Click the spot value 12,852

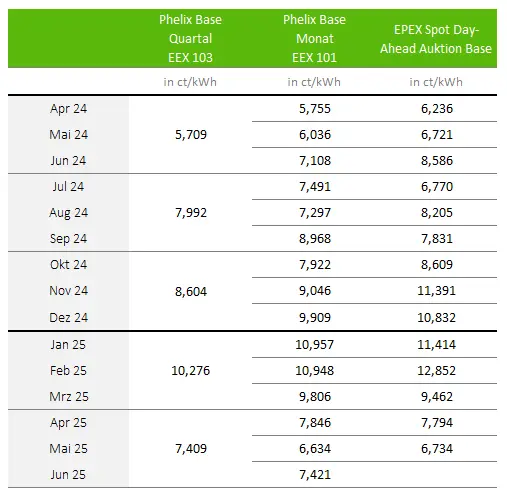pyautogui.click(x=437, y=371)
